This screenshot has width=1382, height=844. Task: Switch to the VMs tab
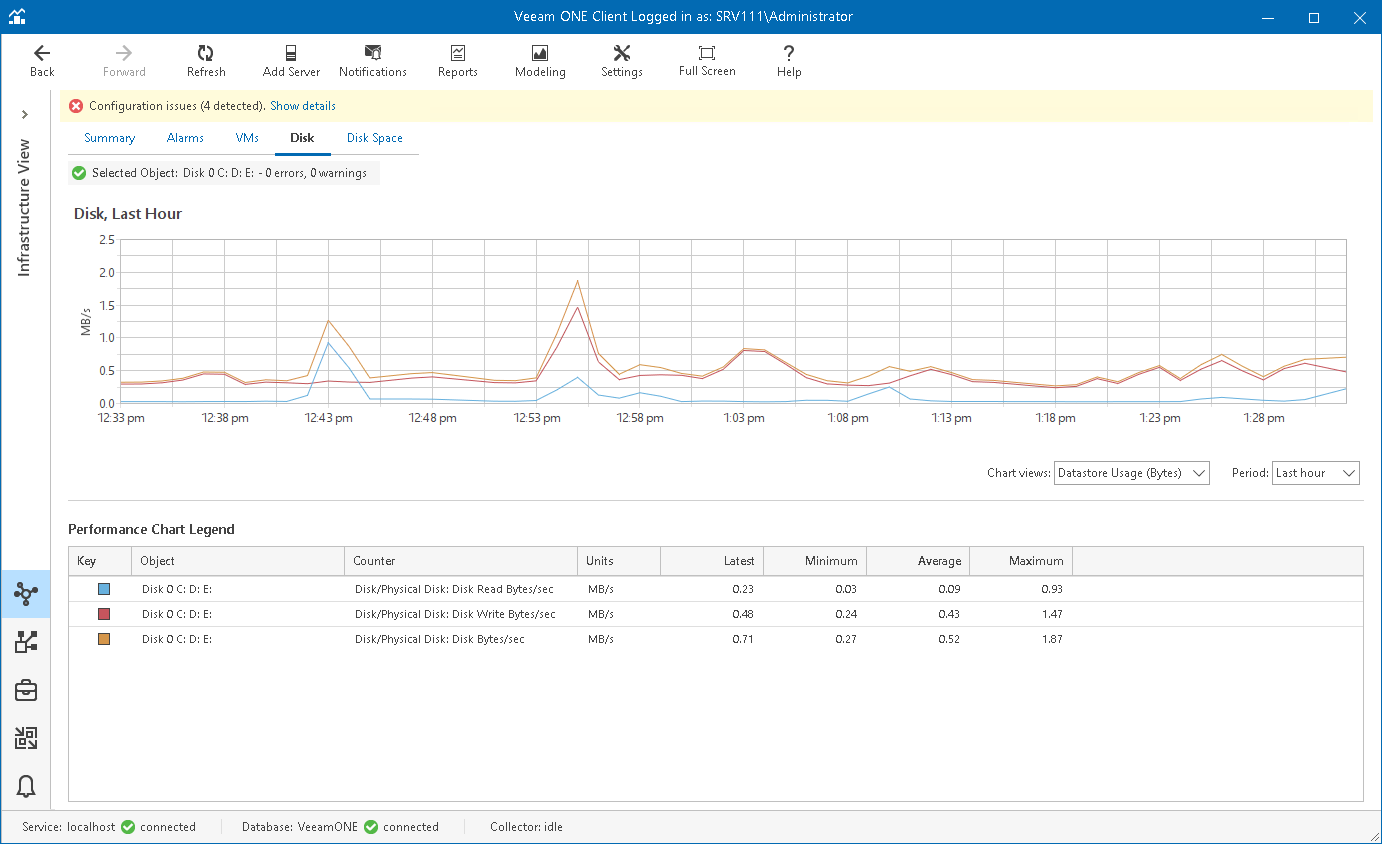(x=247, y=138)
